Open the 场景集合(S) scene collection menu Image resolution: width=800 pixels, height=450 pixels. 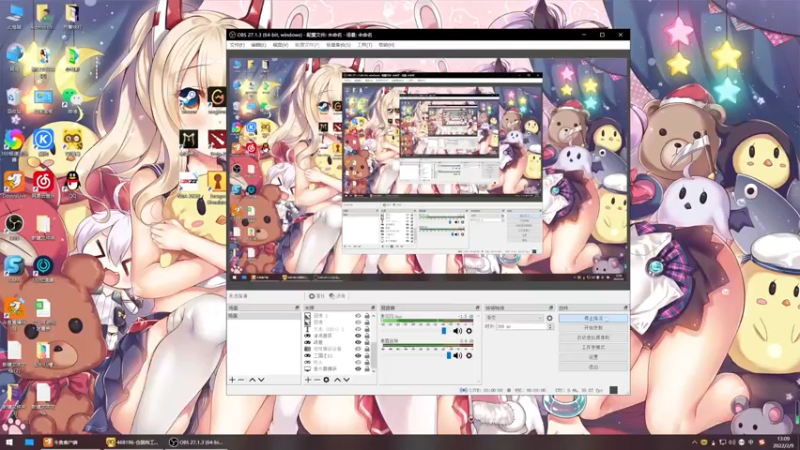click(x=338, y=45)
